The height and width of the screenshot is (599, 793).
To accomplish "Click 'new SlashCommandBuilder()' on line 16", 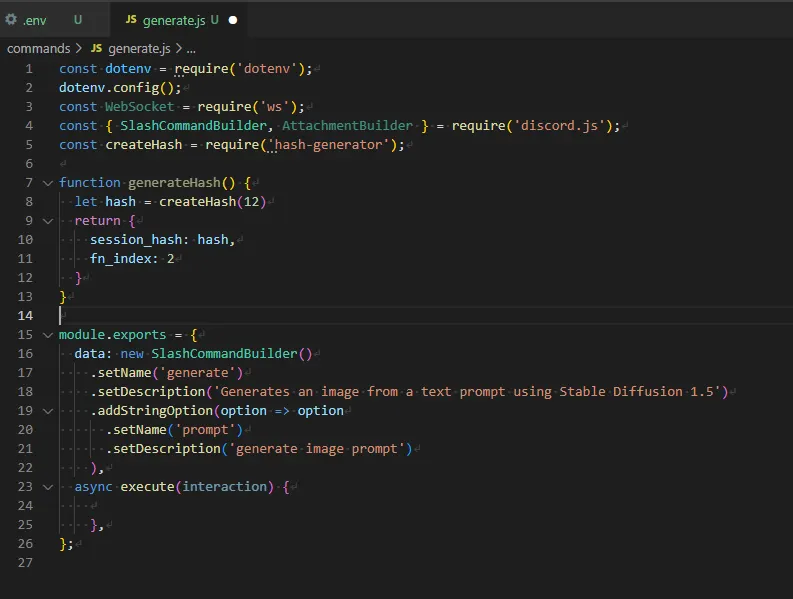I will point(216,354).
